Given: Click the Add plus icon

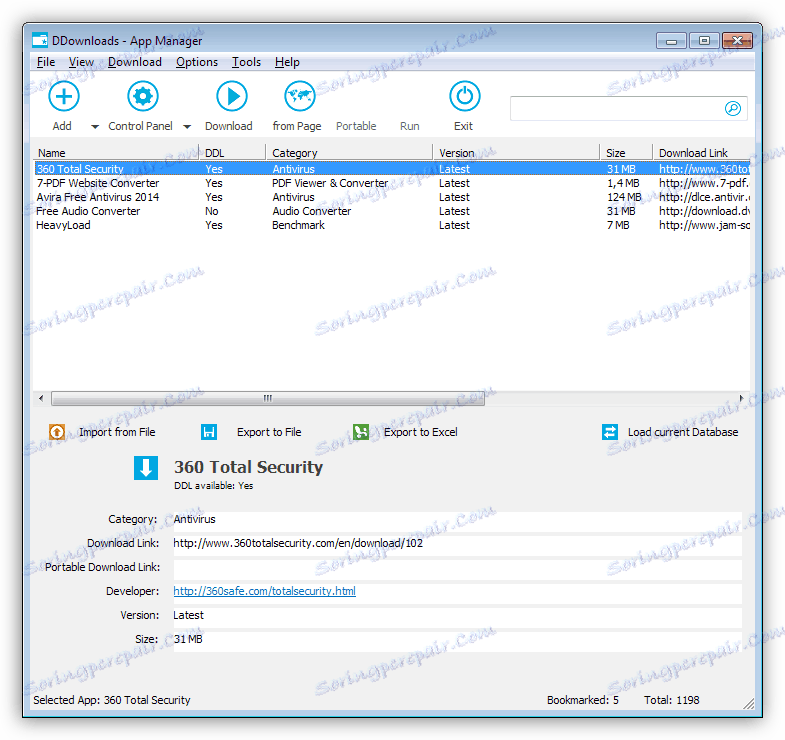Looking at the screenshot, I should coord(64,96).
